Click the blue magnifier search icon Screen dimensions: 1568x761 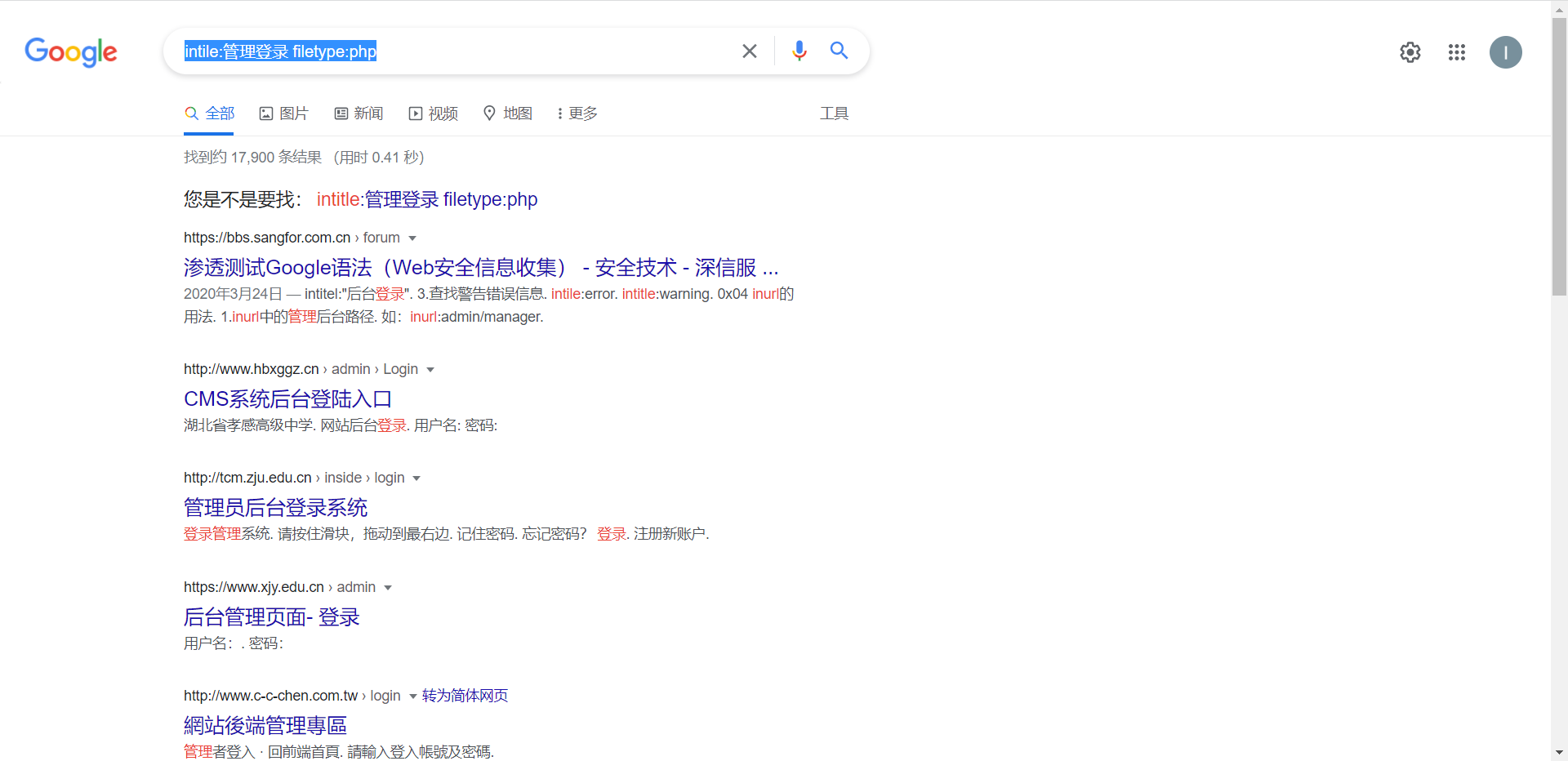pos(839,51)
